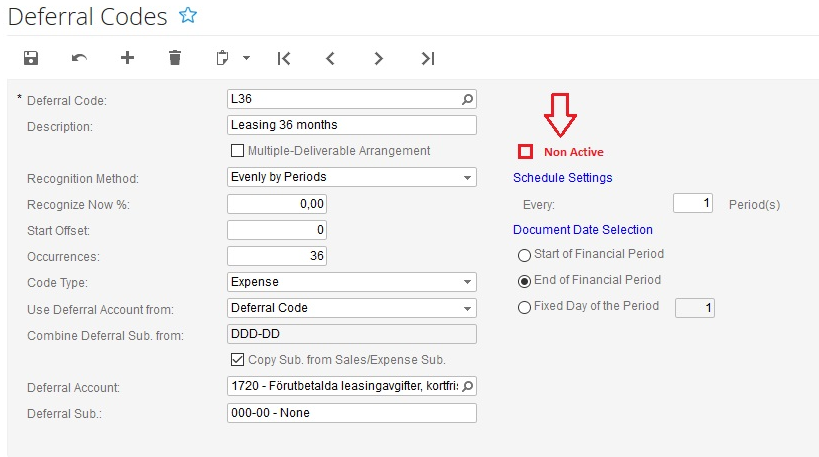Go to the last record
819x457 pixels.
428,58
